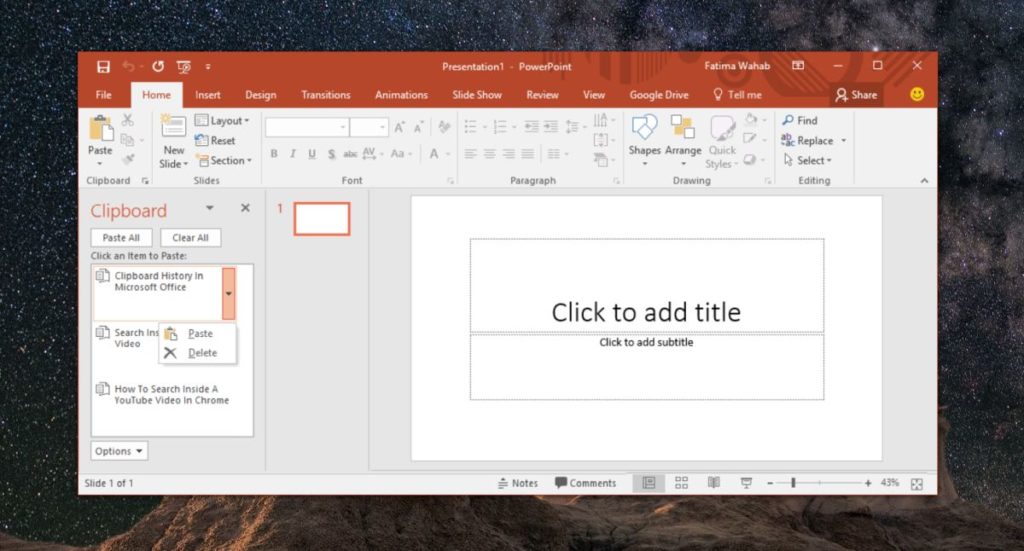Click the Shapes gallery icon
Viewport: 1024px width, 551px height.
click(x=644, y=128)
